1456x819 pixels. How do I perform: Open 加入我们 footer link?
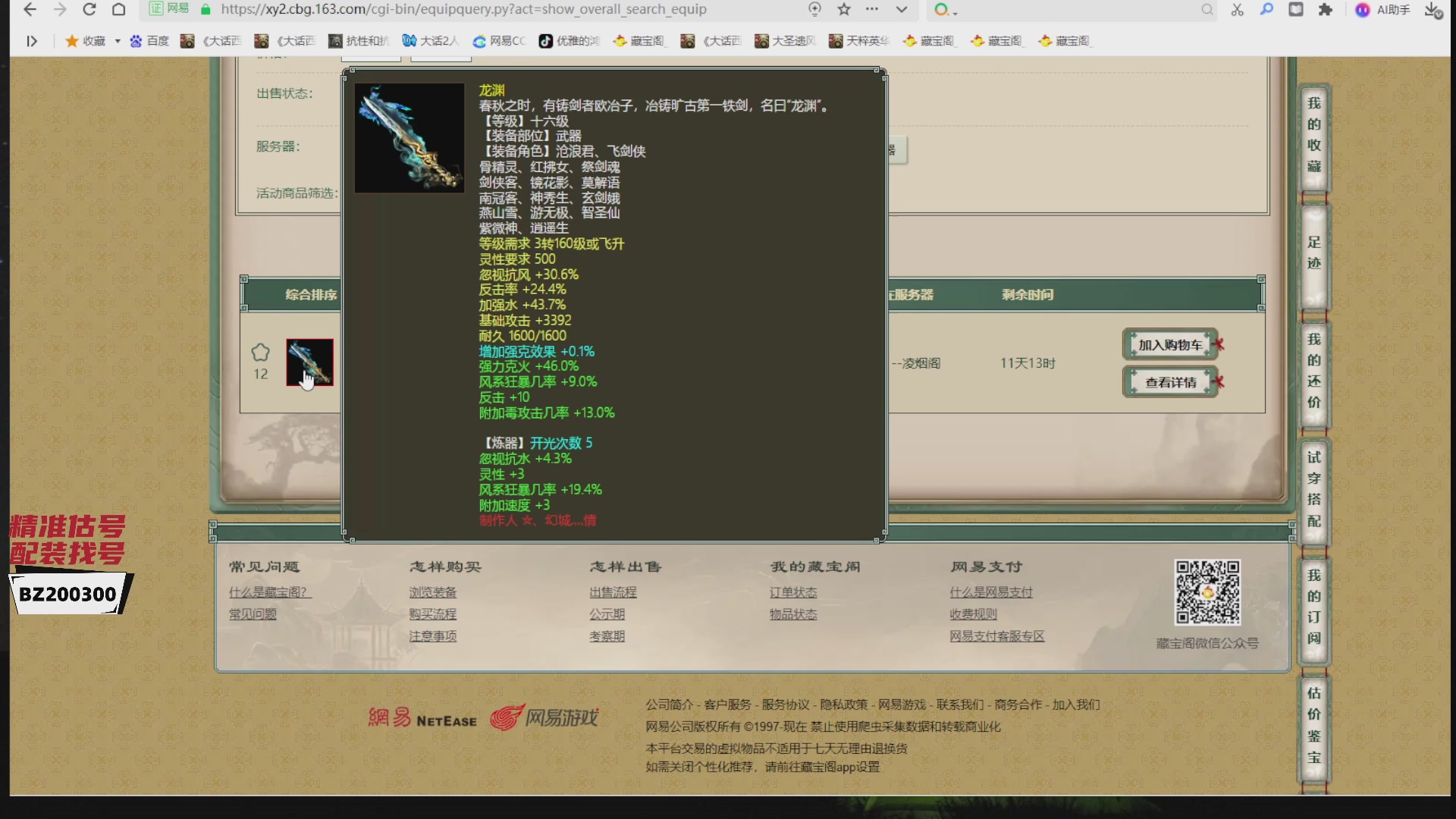click(x=1075, y=704)
